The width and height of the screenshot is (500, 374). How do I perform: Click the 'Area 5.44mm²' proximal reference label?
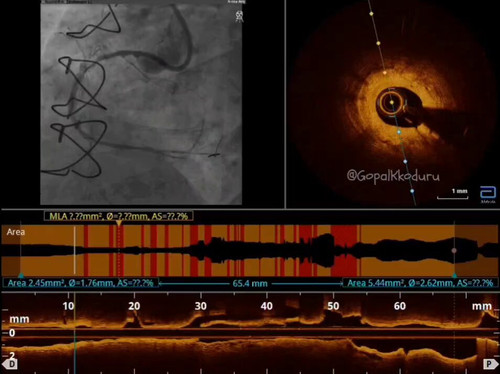(x=420, y=283)
